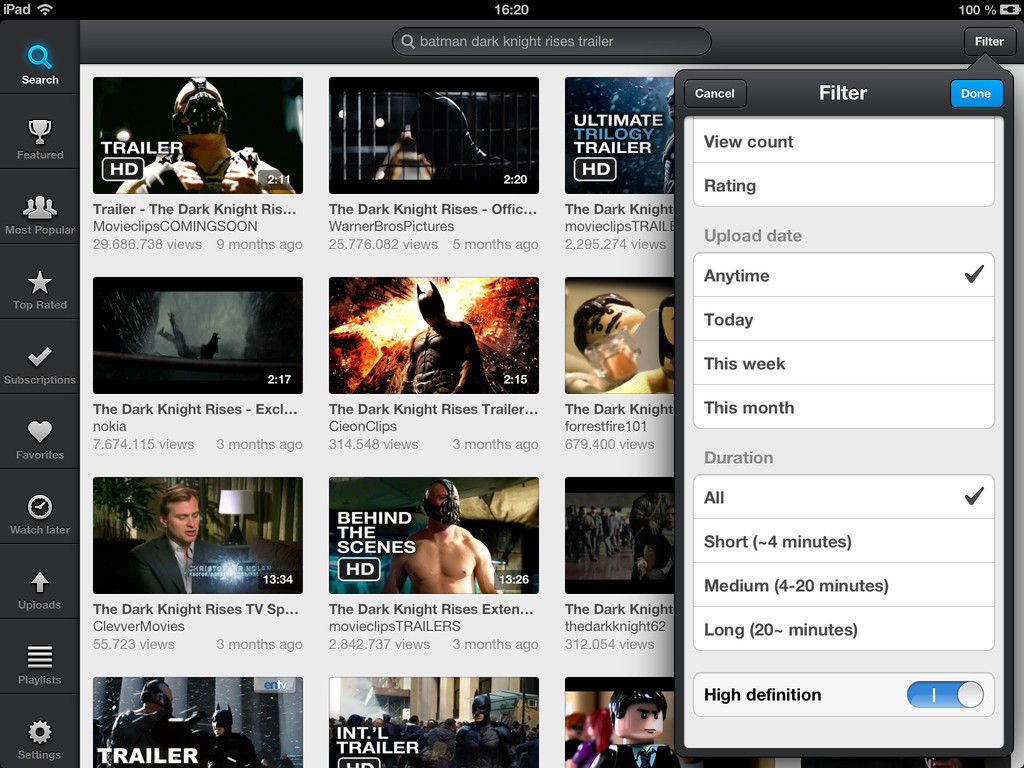Screen dimensions: 1024x768
Task: Open the Behind the Scenes HD thumbnail
Action: click(434, 535)
